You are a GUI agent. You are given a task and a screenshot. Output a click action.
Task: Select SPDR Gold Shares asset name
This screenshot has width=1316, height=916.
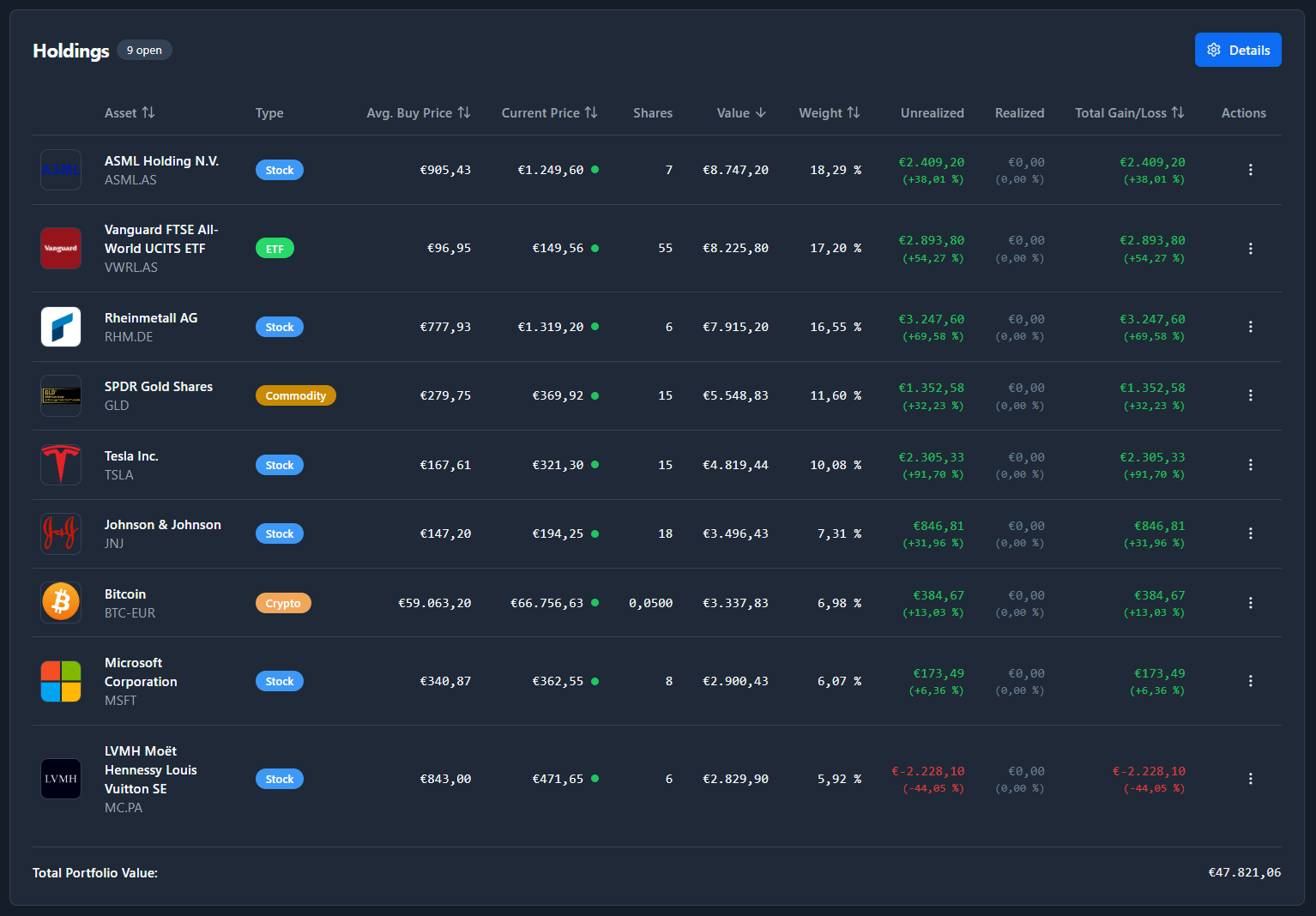(159, 386)
